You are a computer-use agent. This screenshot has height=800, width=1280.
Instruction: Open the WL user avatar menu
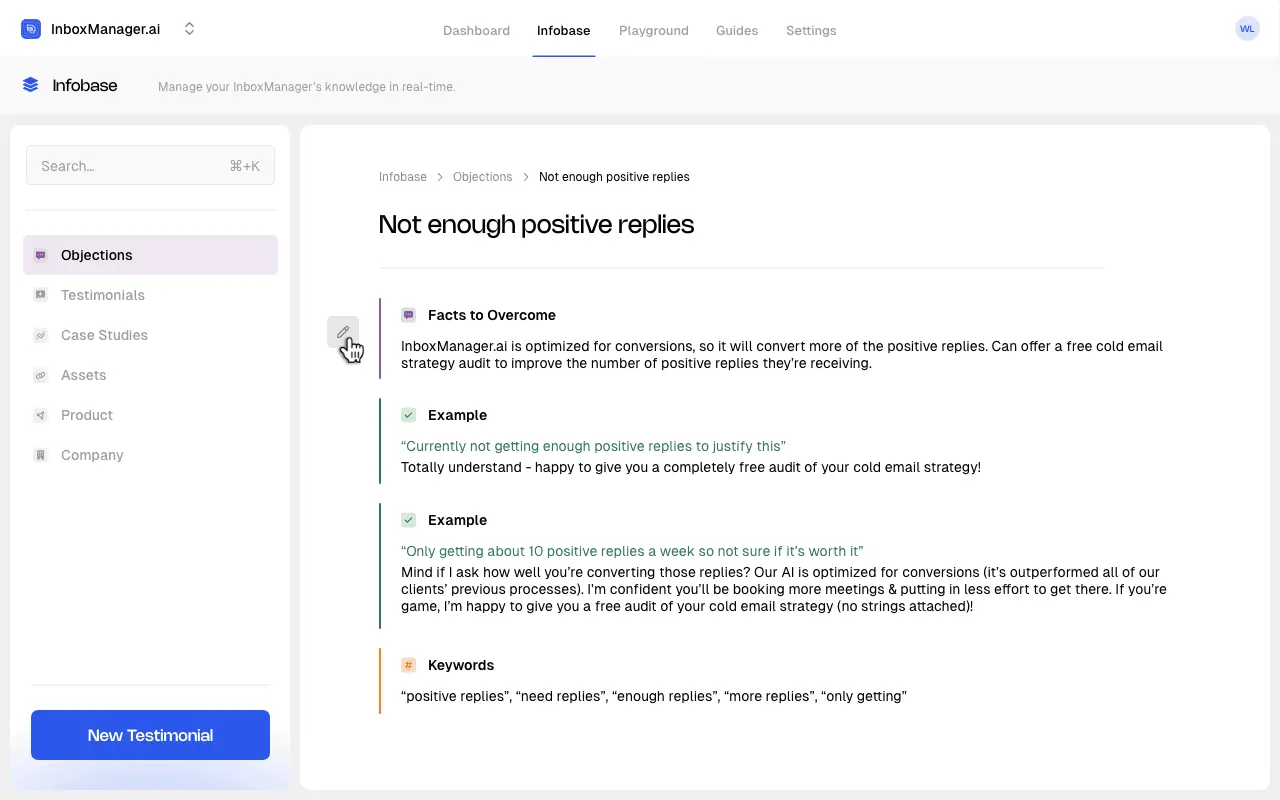pyautogui.click(x=1247, y=29)
